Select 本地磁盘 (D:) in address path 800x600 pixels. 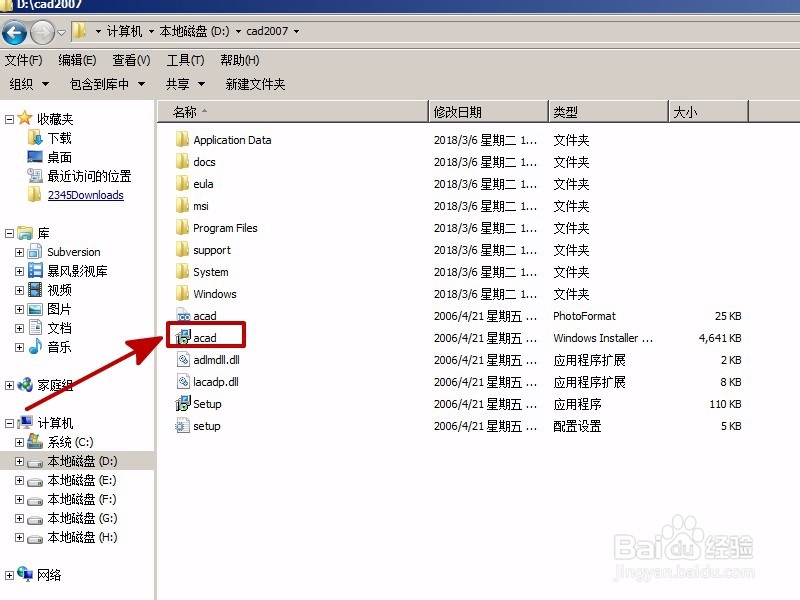[194, 32]
